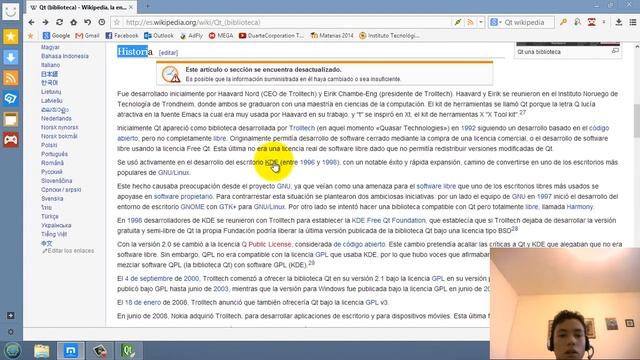Open the Facebook bookmark
Viewport: 640px width, 360px height.
pos(122,36)
